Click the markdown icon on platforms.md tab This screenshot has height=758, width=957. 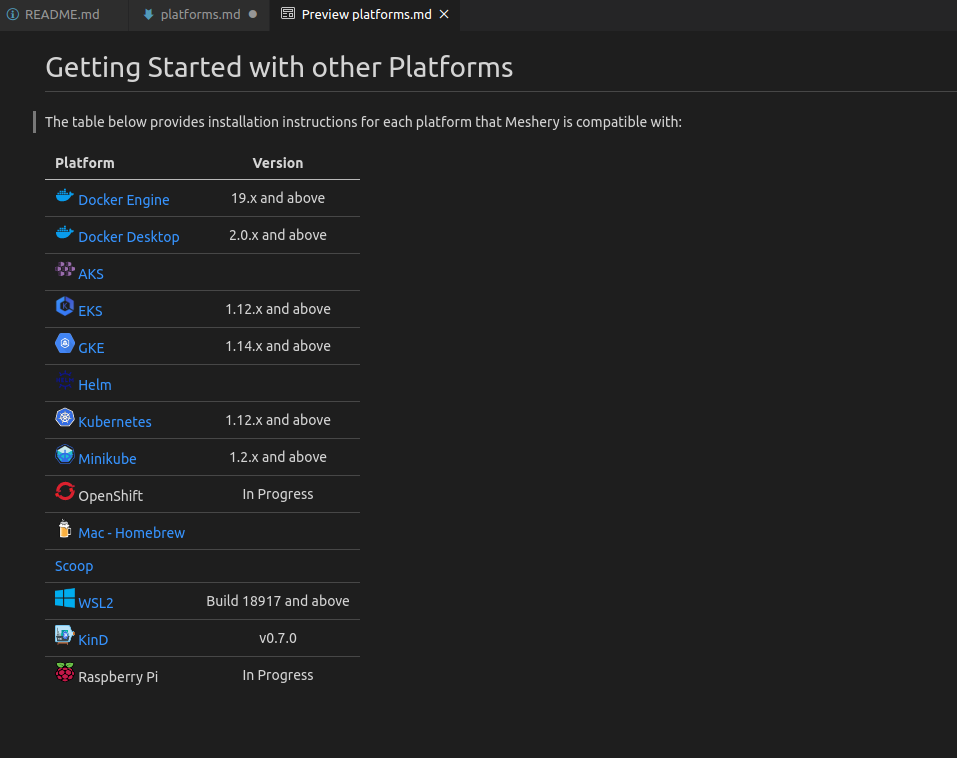(x=148, y=14)
